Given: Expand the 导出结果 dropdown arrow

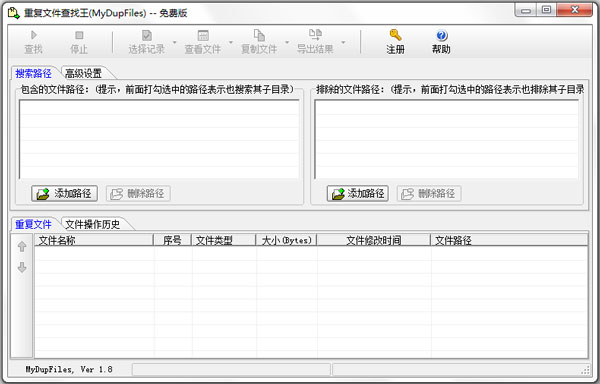Looking at the screenshot, I should (343, 42).
